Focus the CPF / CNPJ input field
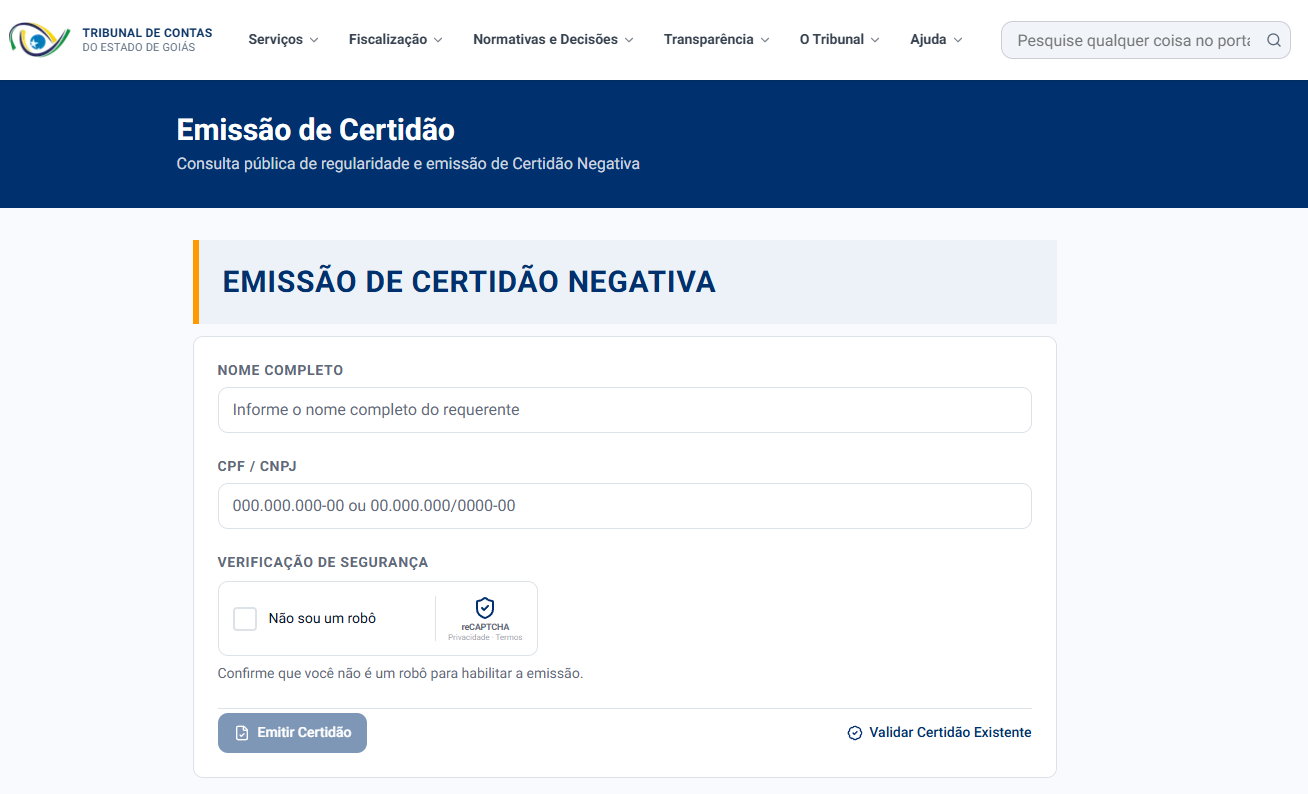 coord(624,506)
